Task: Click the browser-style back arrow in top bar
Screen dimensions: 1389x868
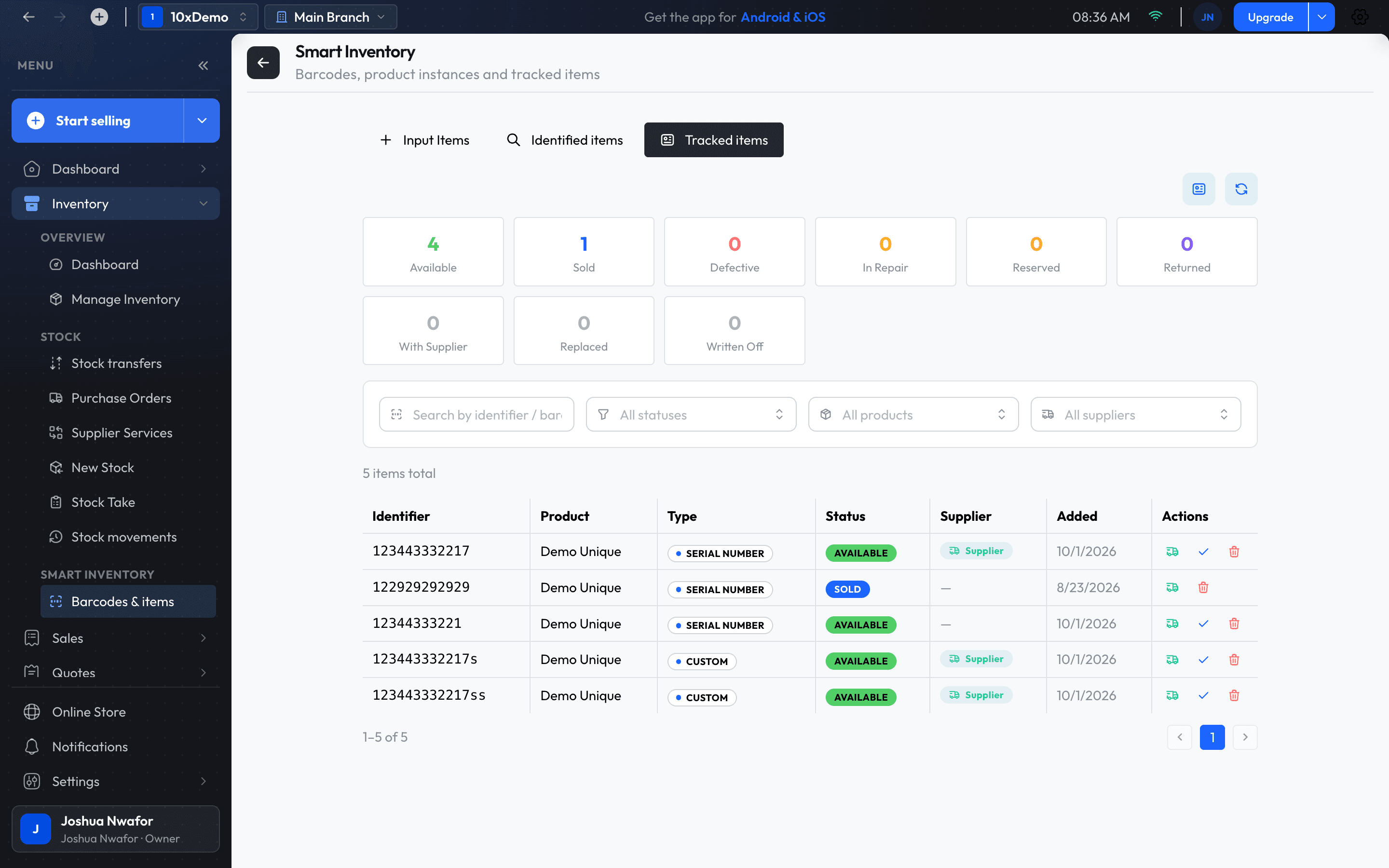Action: 29,17
